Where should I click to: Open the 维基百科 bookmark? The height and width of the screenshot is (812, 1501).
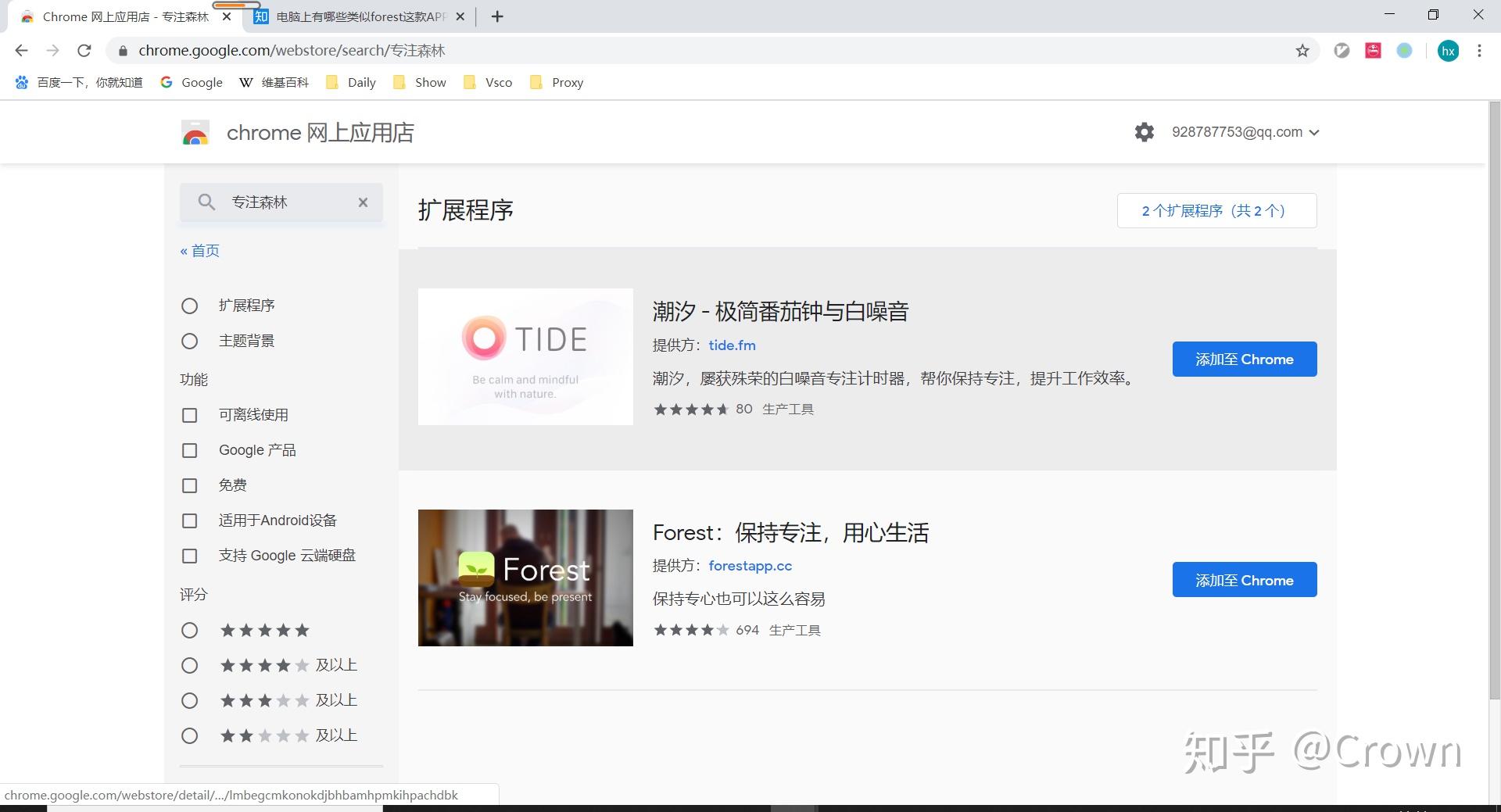coord(274,82)
